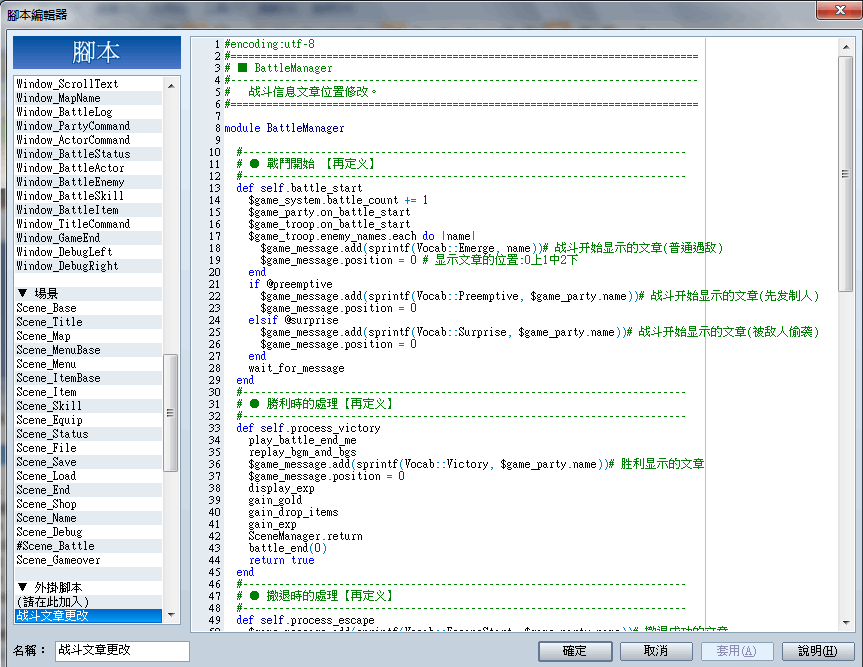Viewport: 863px width, 667px height.
Task: Select Window_MapName script
Action: [88, 98]
